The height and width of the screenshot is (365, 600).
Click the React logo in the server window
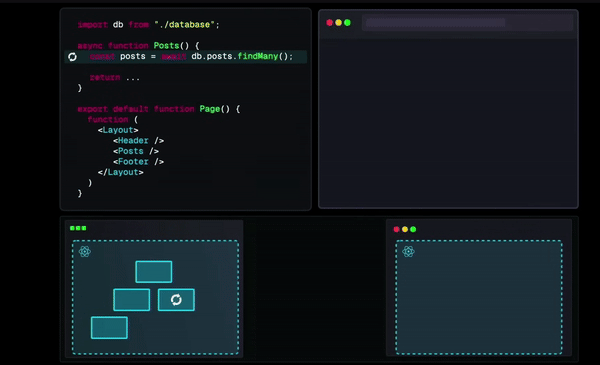click(85, 251)
